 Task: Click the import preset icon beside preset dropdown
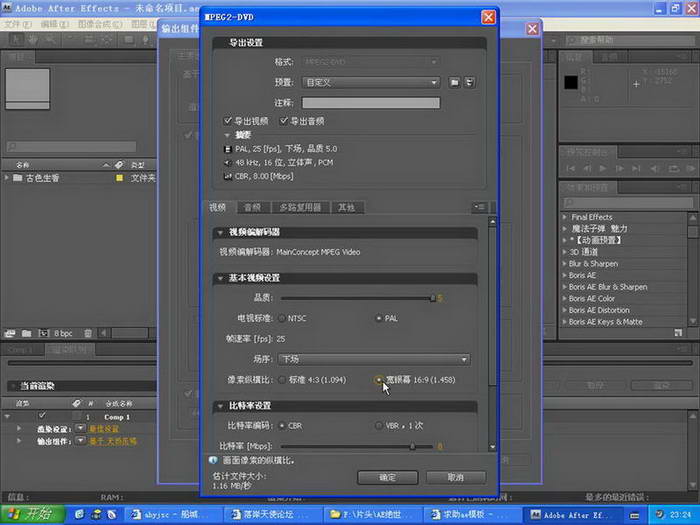[469, 83]
